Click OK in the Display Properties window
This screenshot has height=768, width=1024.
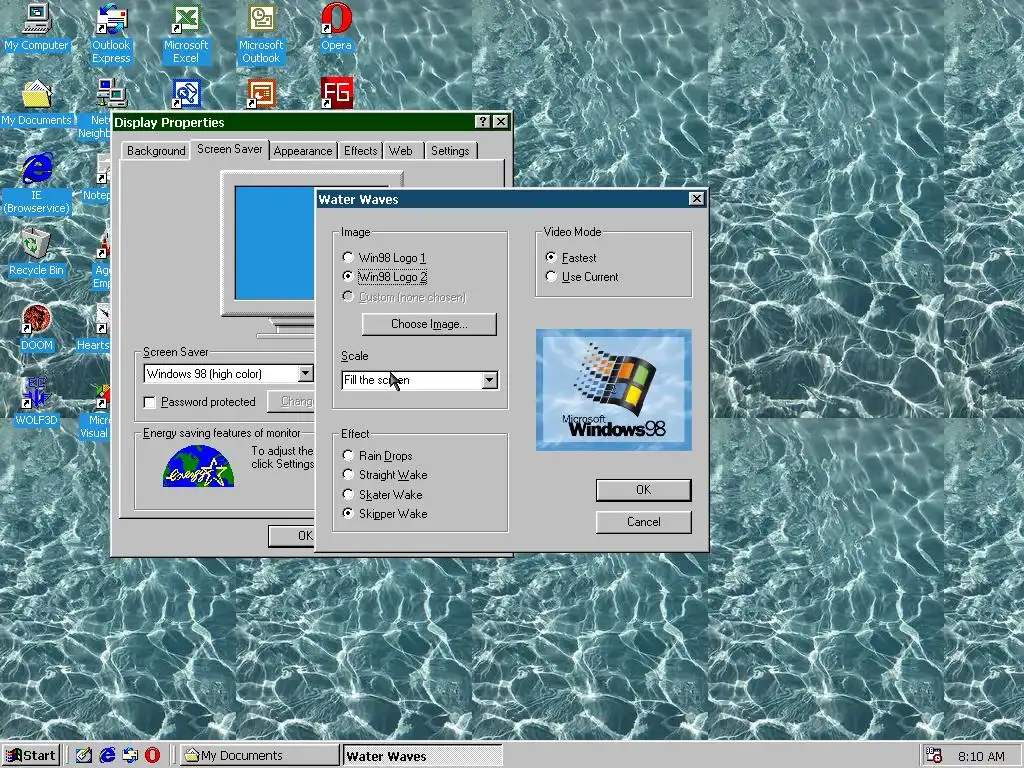(292, 536)
